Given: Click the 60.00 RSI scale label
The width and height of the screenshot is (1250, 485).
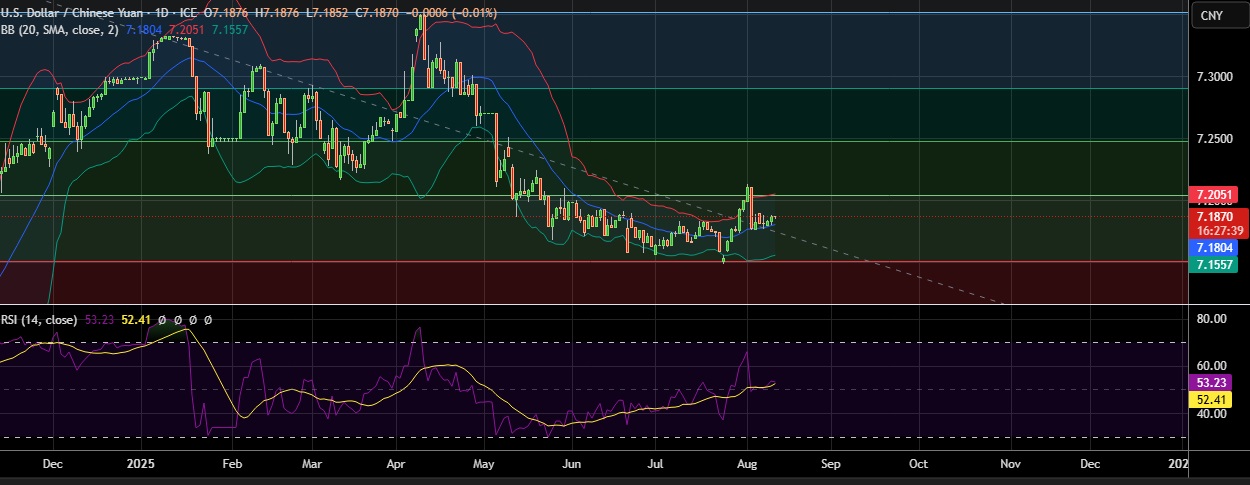Looking at the screenshot, I should point(1212,366).
